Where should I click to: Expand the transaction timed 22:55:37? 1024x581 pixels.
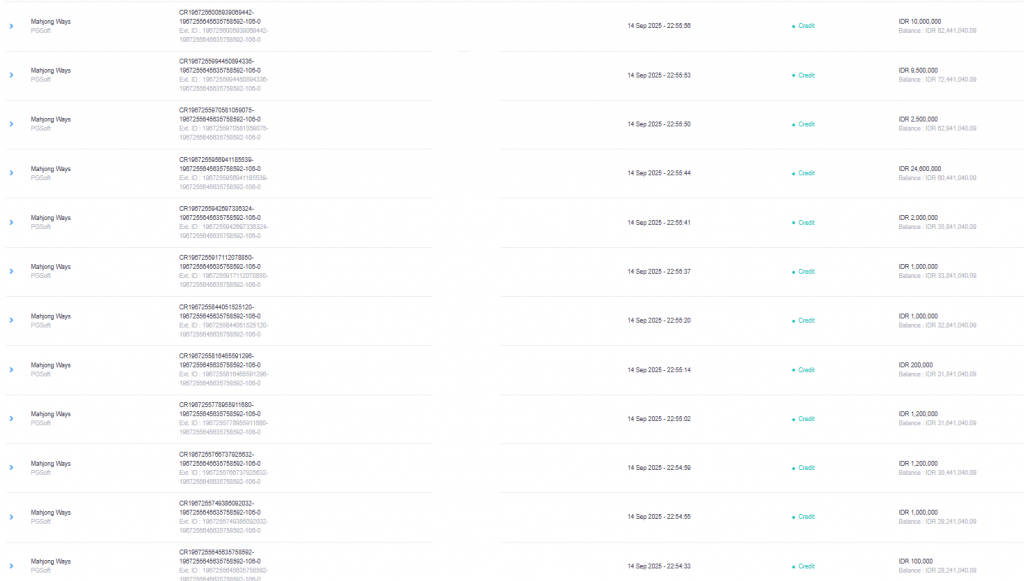tap(11, 271)
